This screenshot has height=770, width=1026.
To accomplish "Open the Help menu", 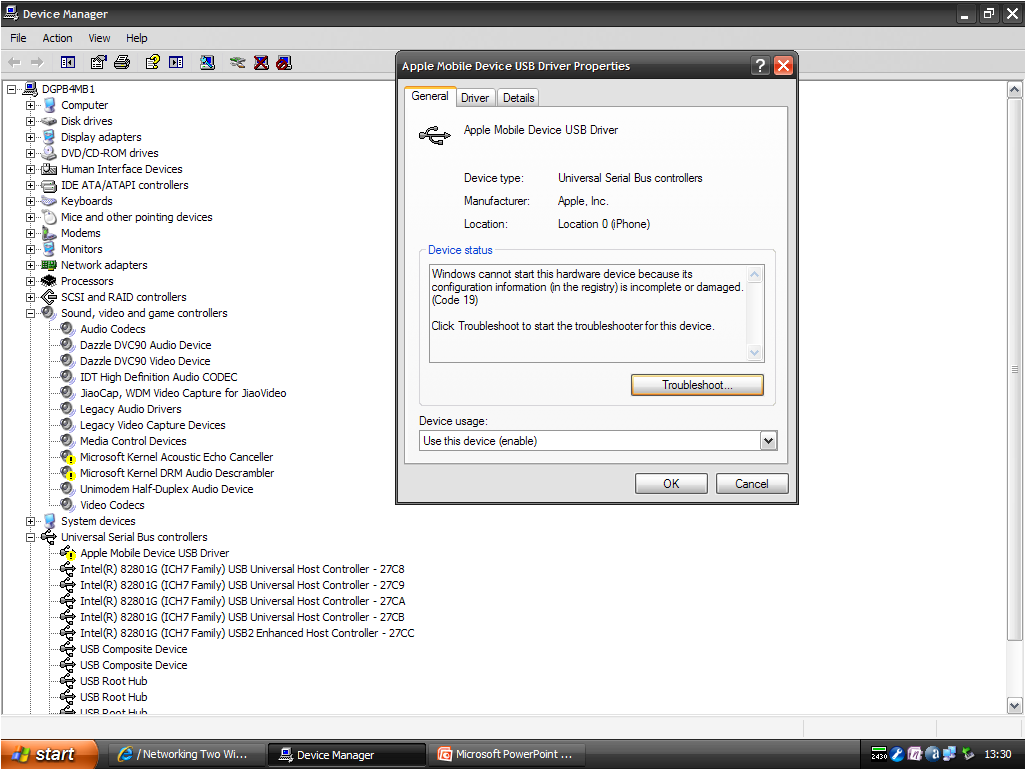I will click(x=137, y=38).
